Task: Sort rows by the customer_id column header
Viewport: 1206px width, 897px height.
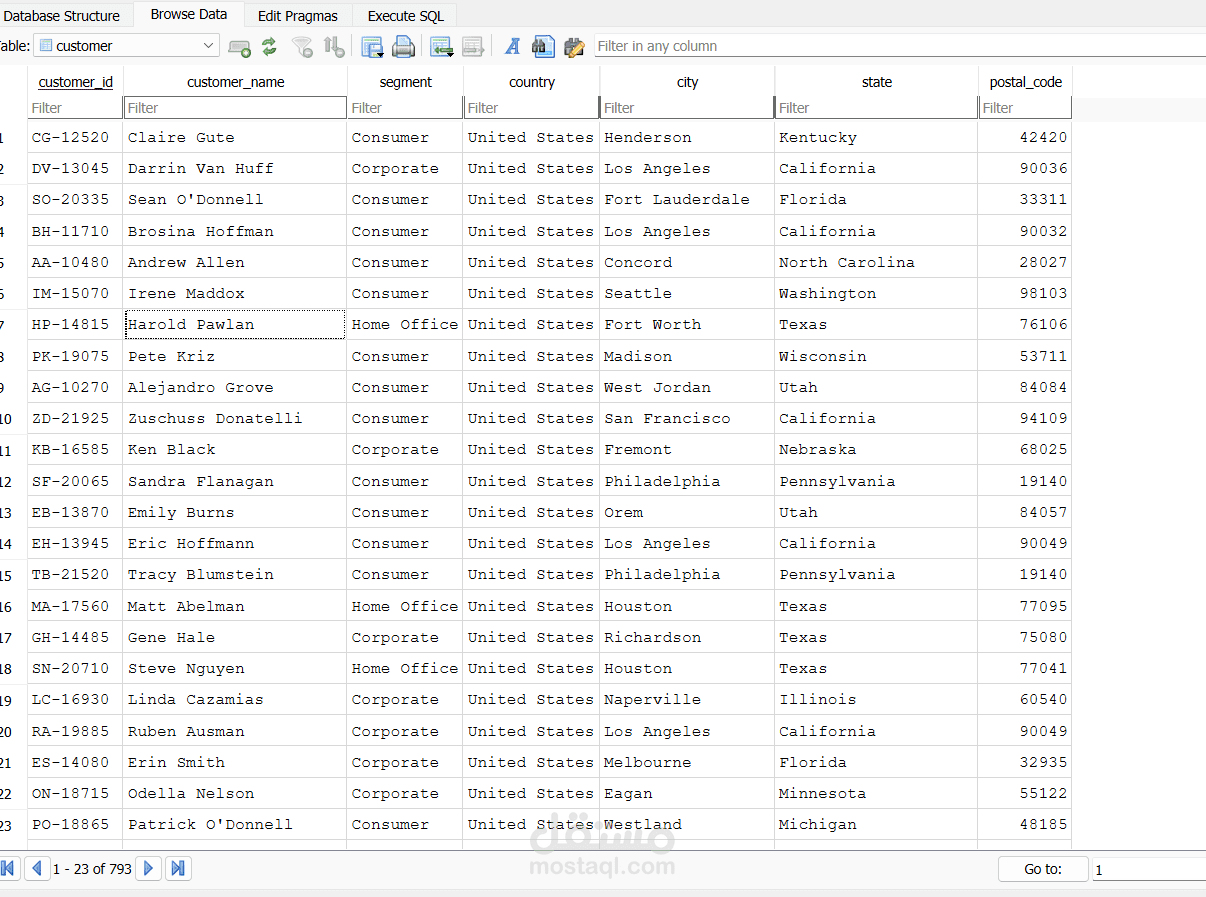Action: [x=75, y=82]
